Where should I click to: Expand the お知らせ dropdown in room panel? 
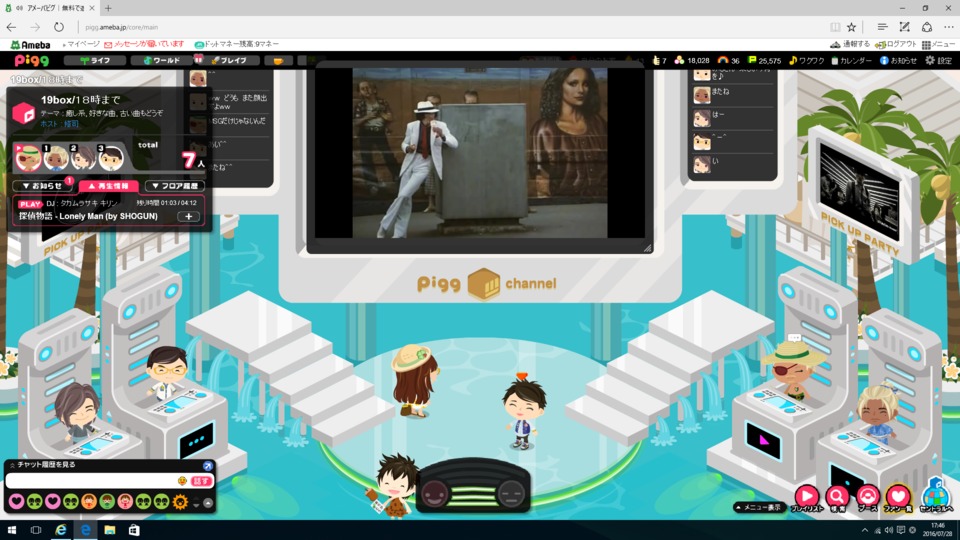(42, 186)
